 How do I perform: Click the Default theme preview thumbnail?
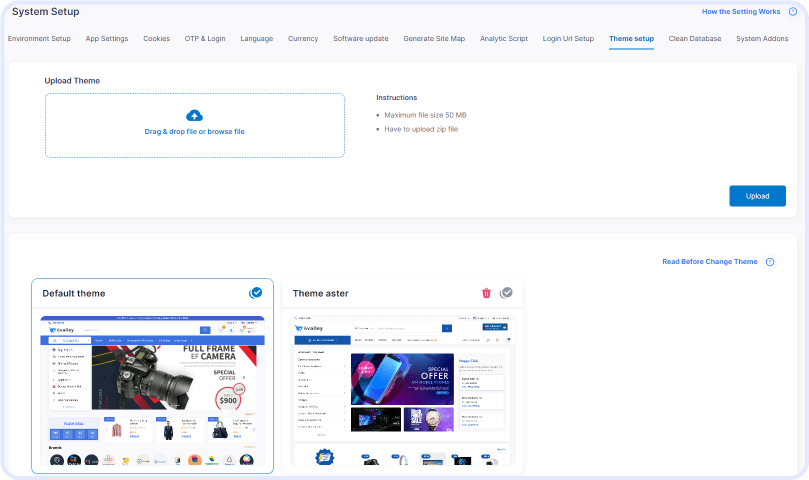153,390
